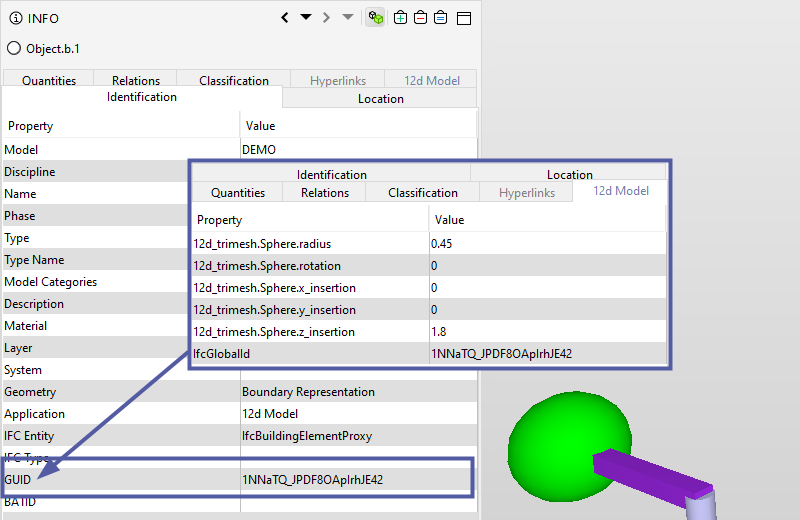Image resolution: width=800 pixels, height=520 pixels.
Task: Select the Object.b.1 radio circle
Action: click(x=14, y=48)
